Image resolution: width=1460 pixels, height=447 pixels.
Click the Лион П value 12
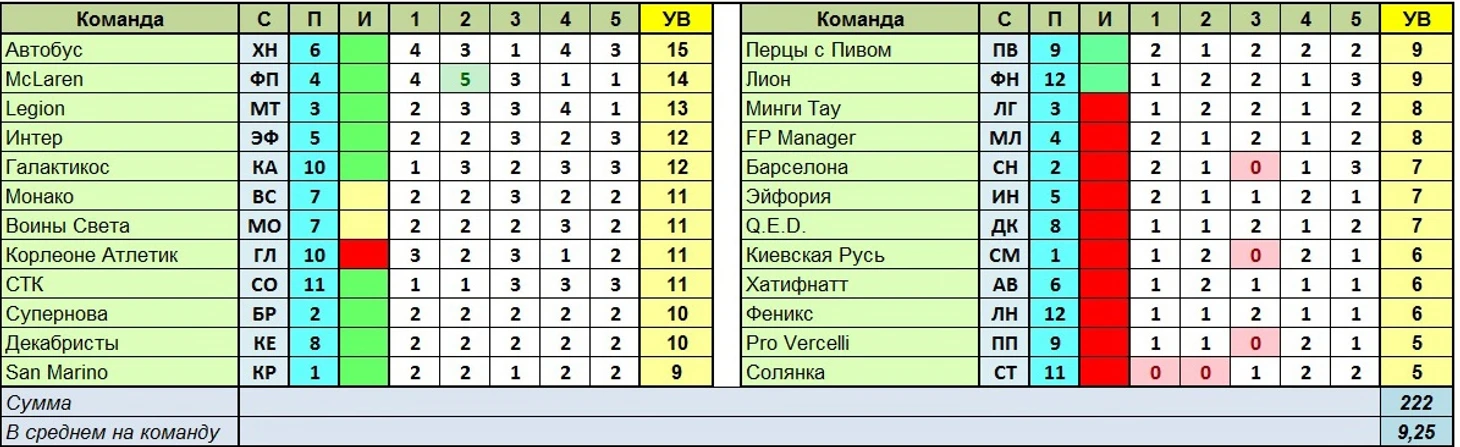(1054, 79)
